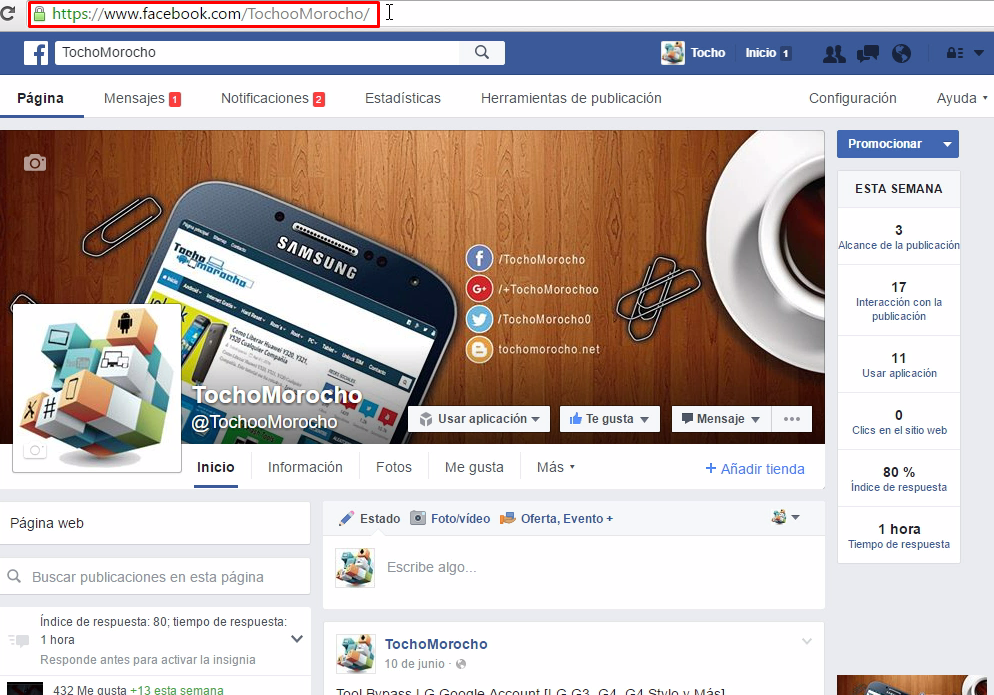Click Índice de respuesta stat

[x=899, y=479]
